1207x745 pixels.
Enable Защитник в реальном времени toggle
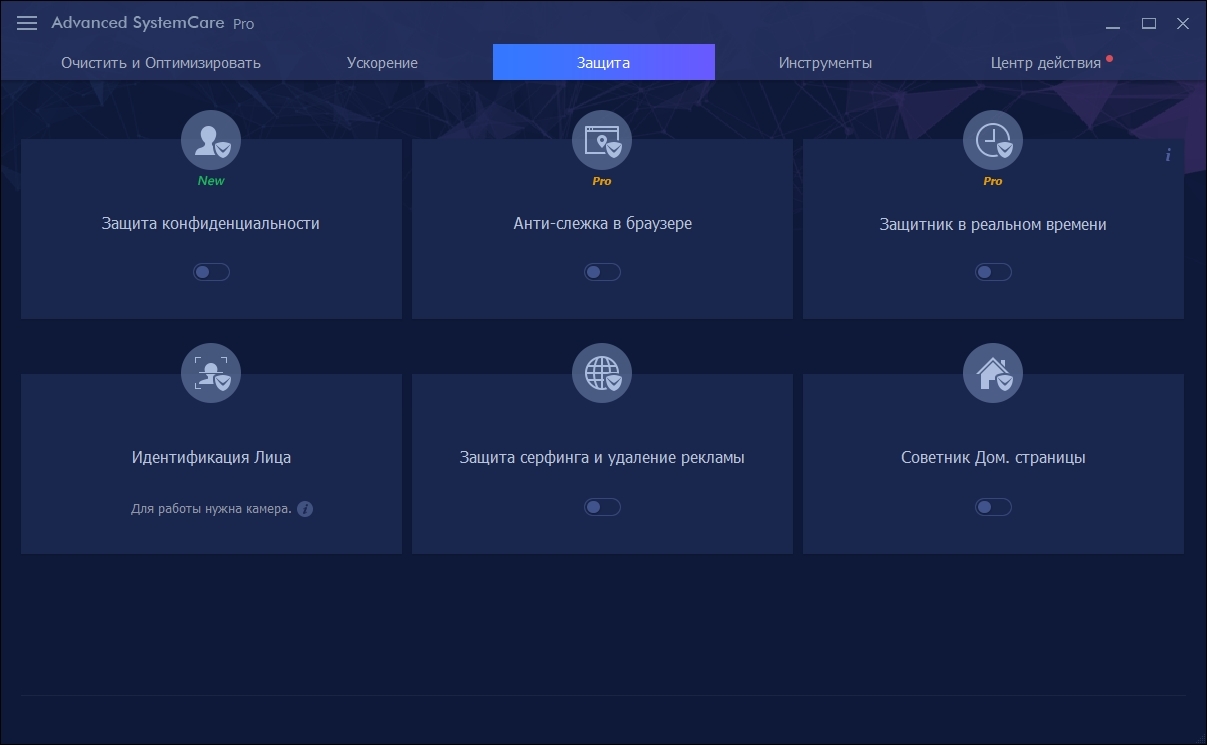pyautogui.click(x=993, y=272)
